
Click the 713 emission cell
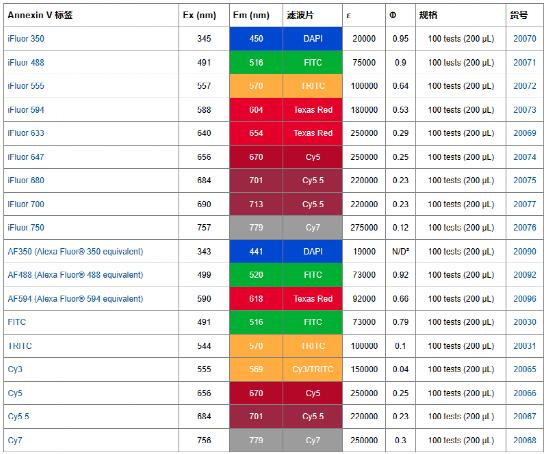tap(256, 204)
